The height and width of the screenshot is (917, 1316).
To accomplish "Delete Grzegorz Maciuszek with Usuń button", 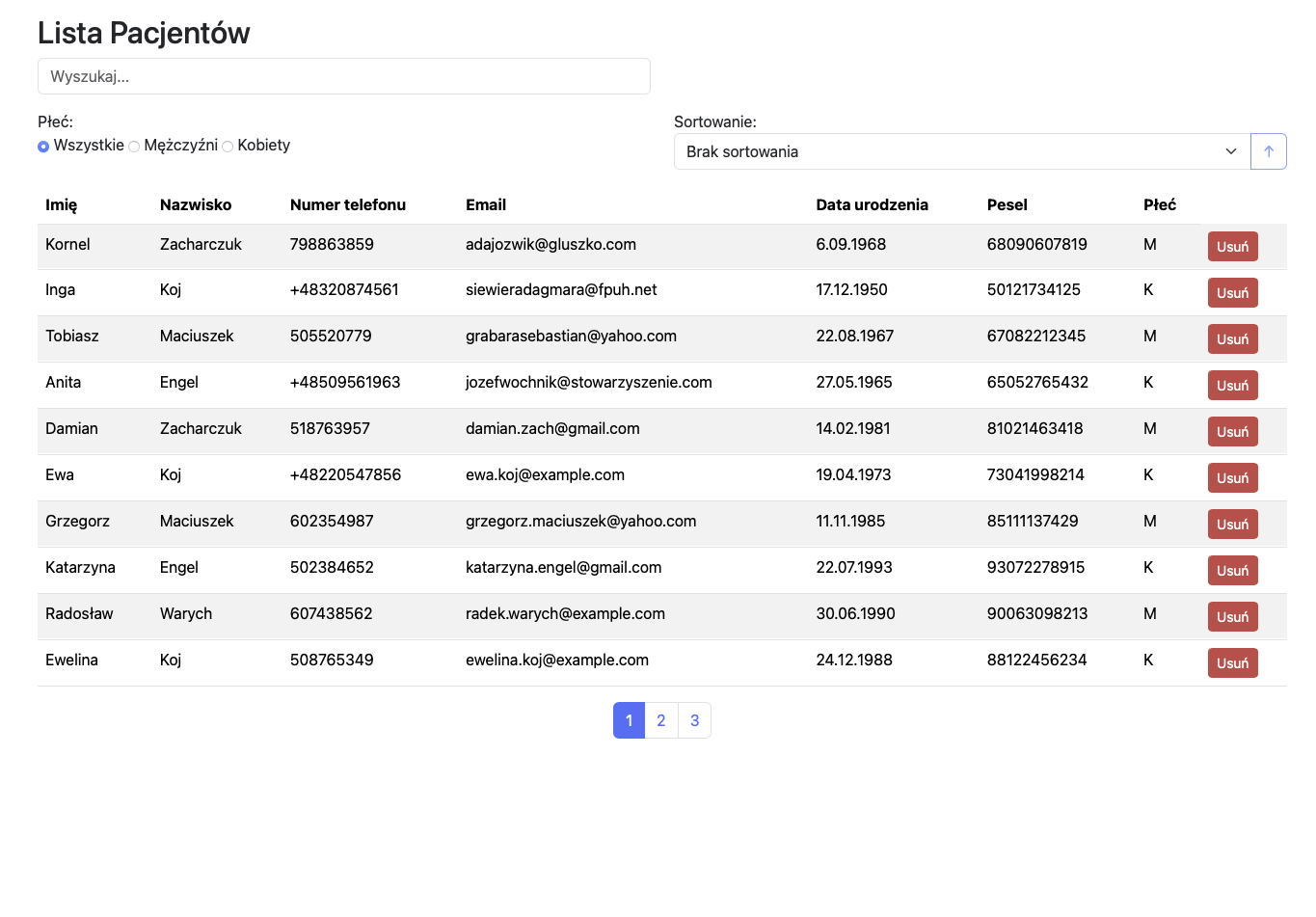I will [1232, 525].
